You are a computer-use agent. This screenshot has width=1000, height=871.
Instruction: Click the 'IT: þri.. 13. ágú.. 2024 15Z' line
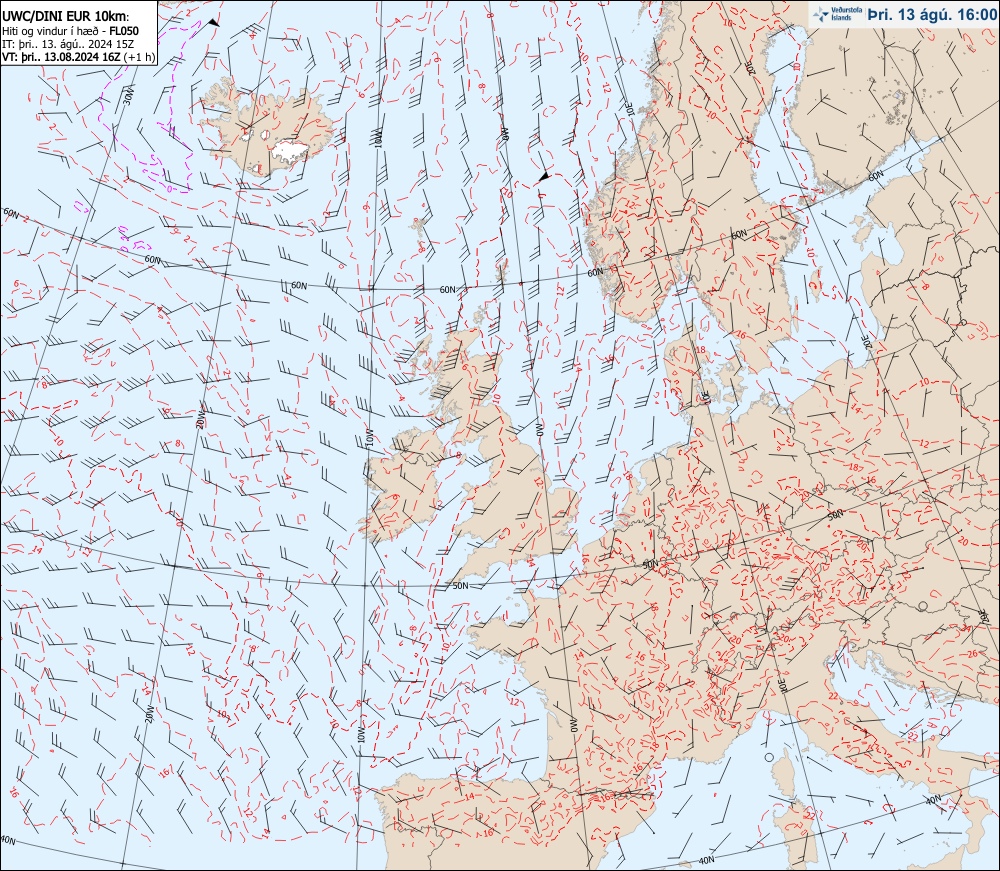[x=69, y=43]
